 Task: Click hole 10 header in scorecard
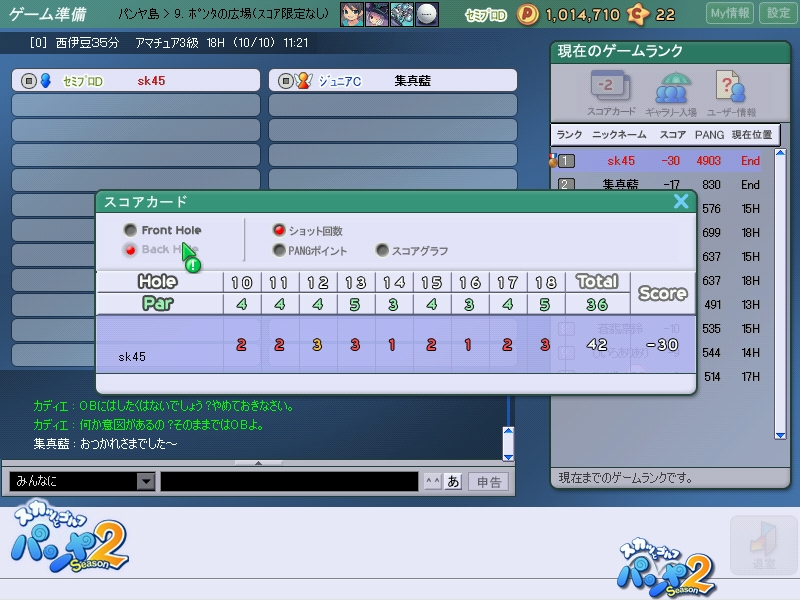click(241, 282)
